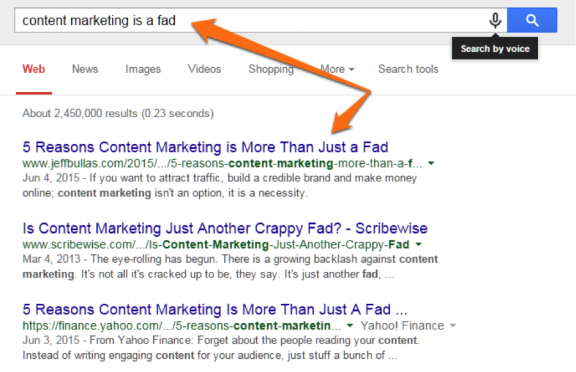The height and width of the screenshot is (372, 576).
Task: Switch to the News tab
Action: coord(85,69)
